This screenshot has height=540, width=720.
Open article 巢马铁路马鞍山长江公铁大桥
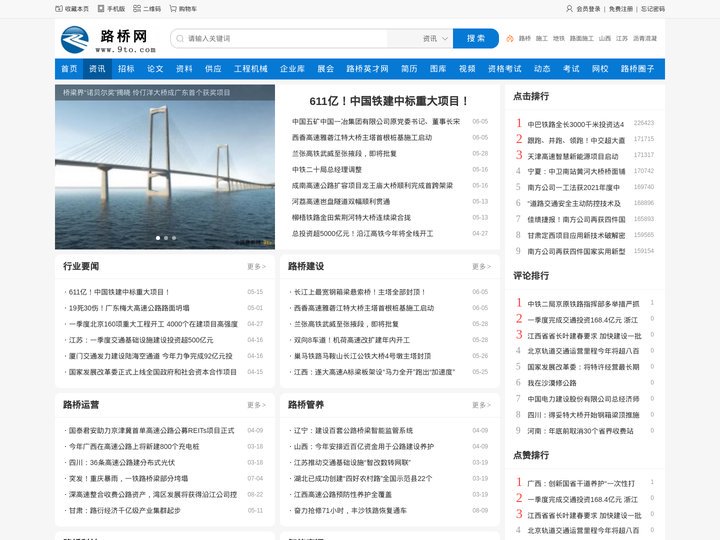362,356
